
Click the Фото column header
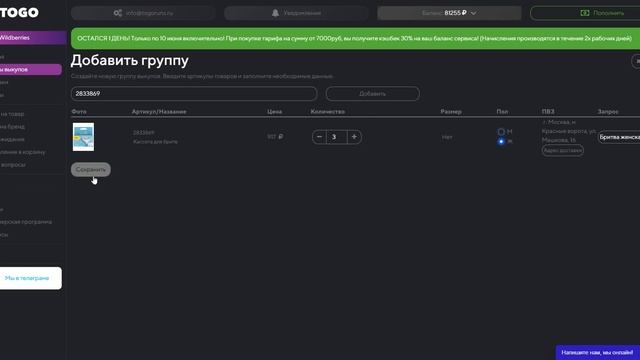[78, 111]
